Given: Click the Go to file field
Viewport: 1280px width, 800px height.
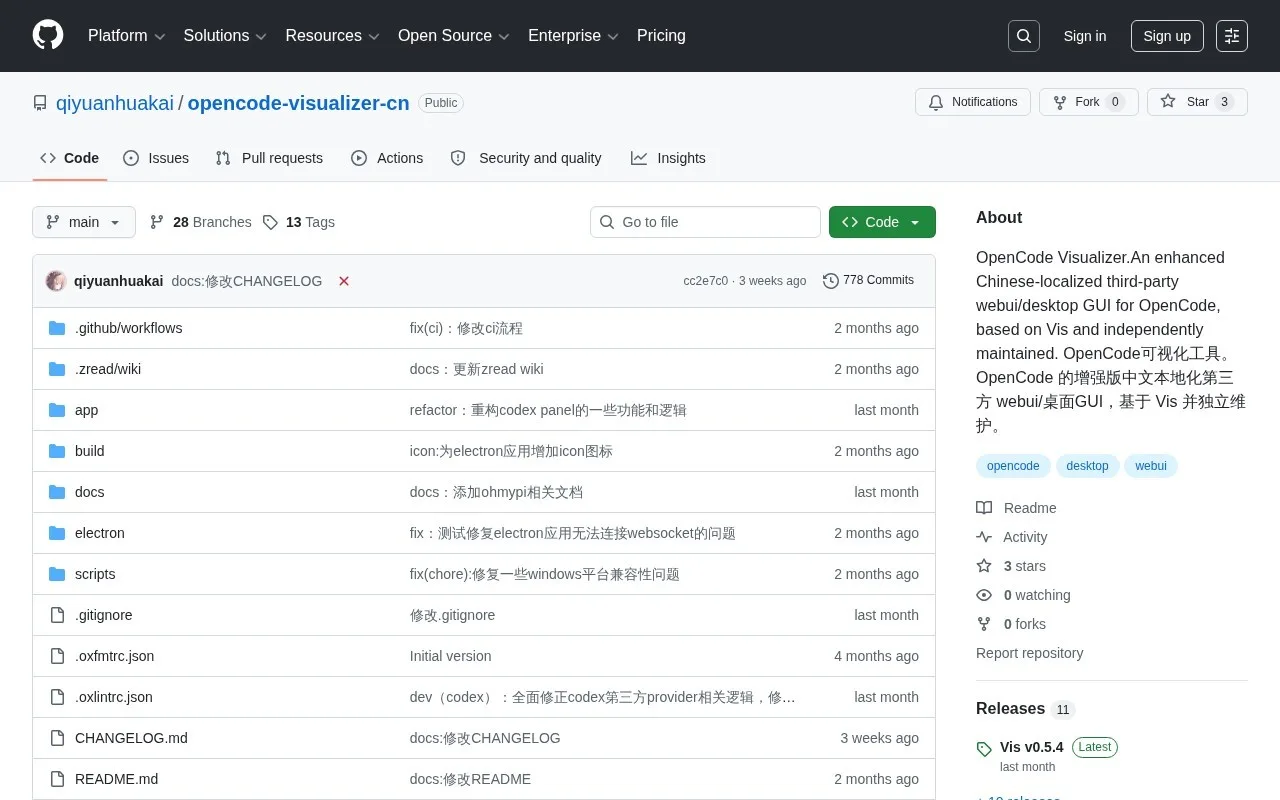Looking at the screenshot, I should coord(705,222).
